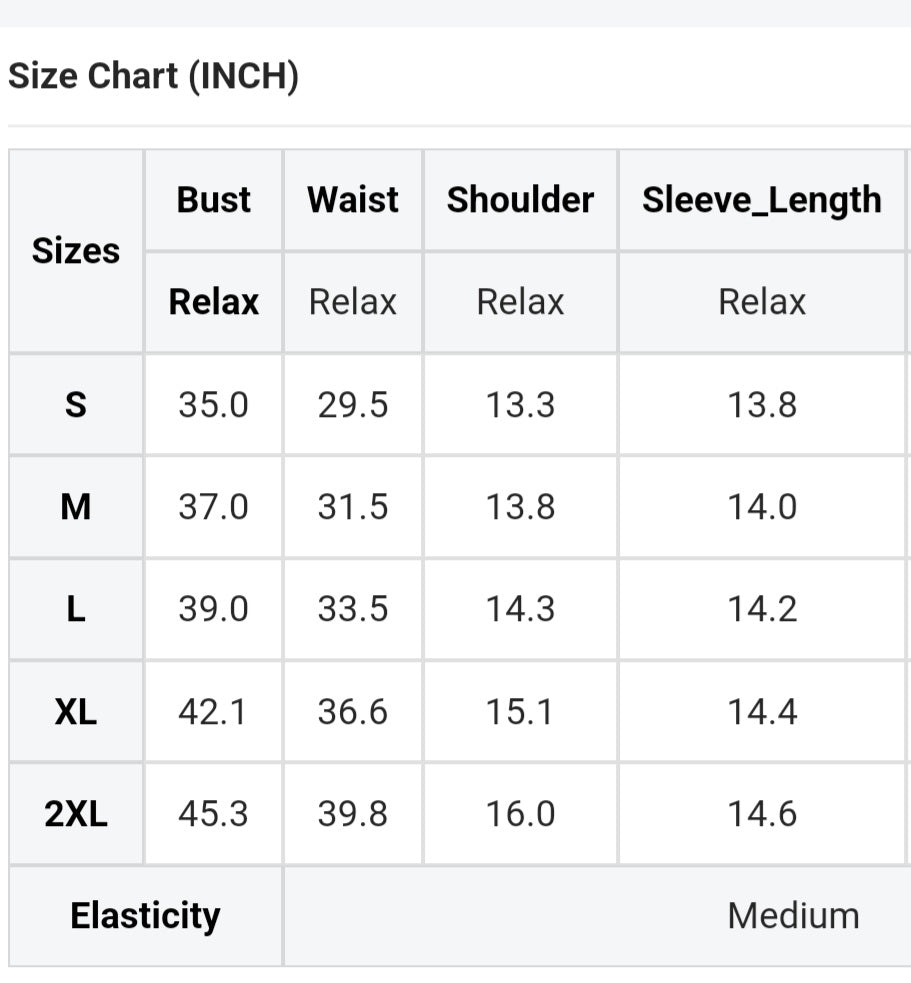Click the S size row label
This screenshot has height=983, width=911.
point(76,405)
